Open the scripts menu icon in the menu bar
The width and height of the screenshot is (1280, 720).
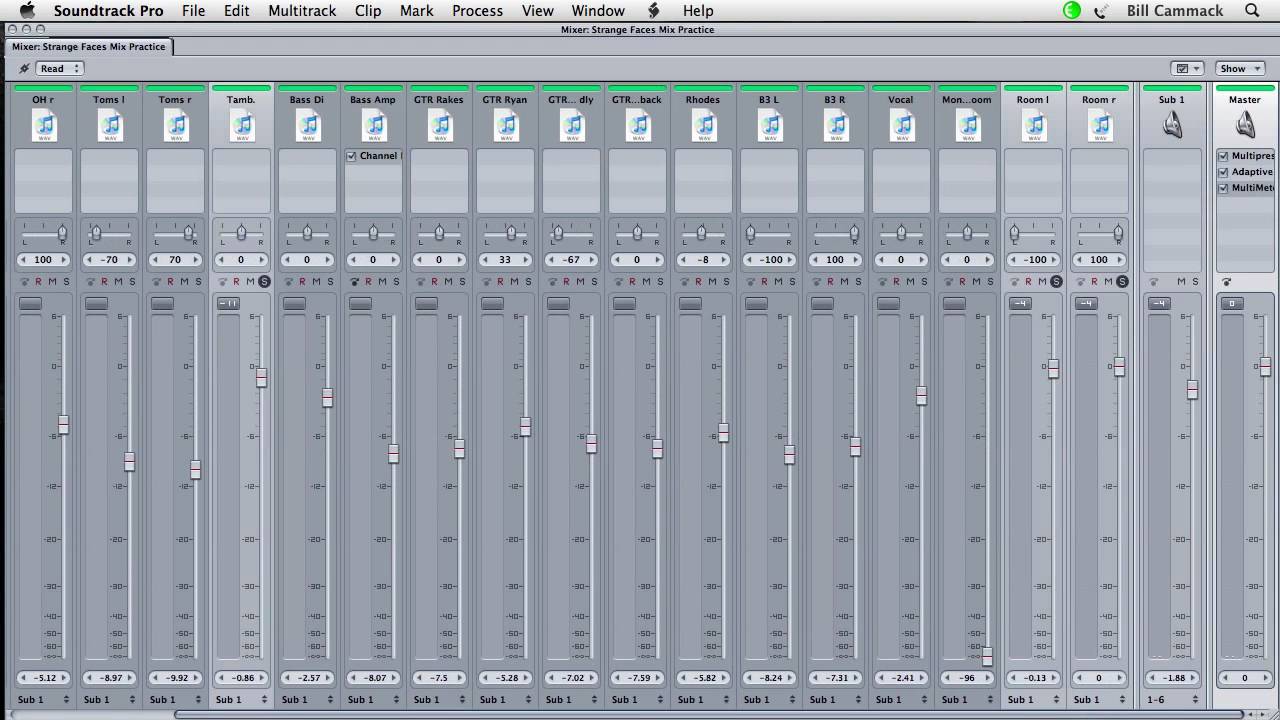pyautogui.click(x=654, y=10)
